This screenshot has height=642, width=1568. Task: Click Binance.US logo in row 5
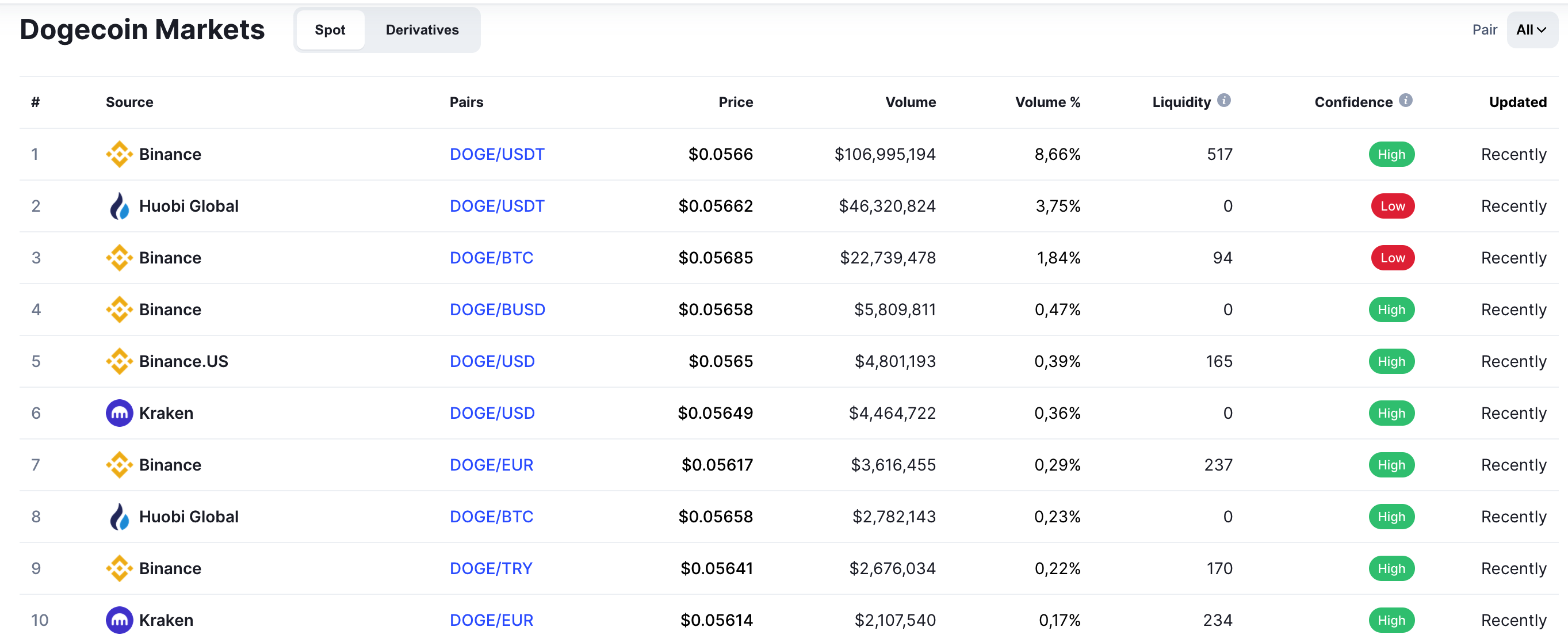pyautogui.click(x=119, y=361)
